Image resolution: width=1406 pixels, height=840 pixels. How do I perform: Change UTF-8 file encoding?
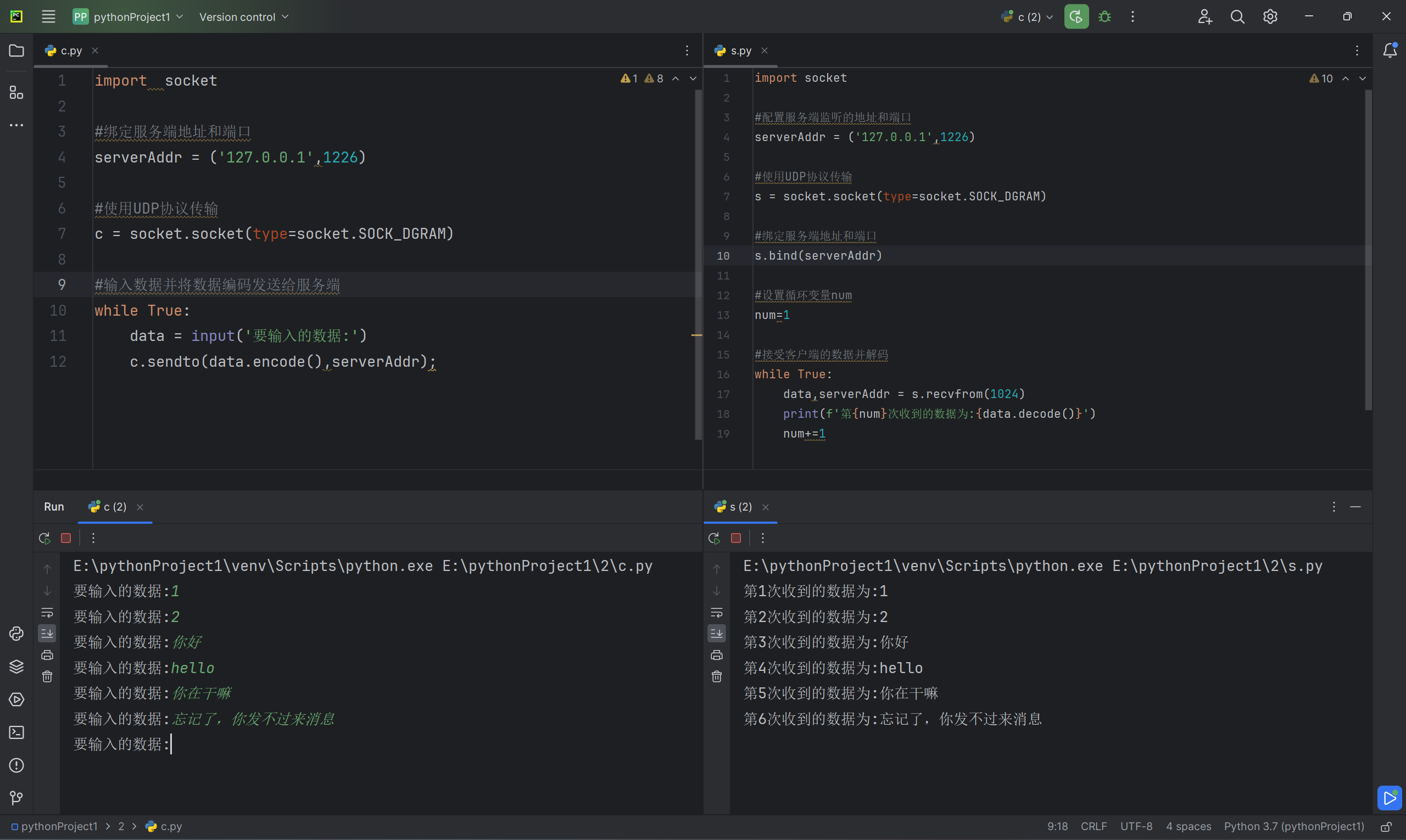pos(1136,826)
